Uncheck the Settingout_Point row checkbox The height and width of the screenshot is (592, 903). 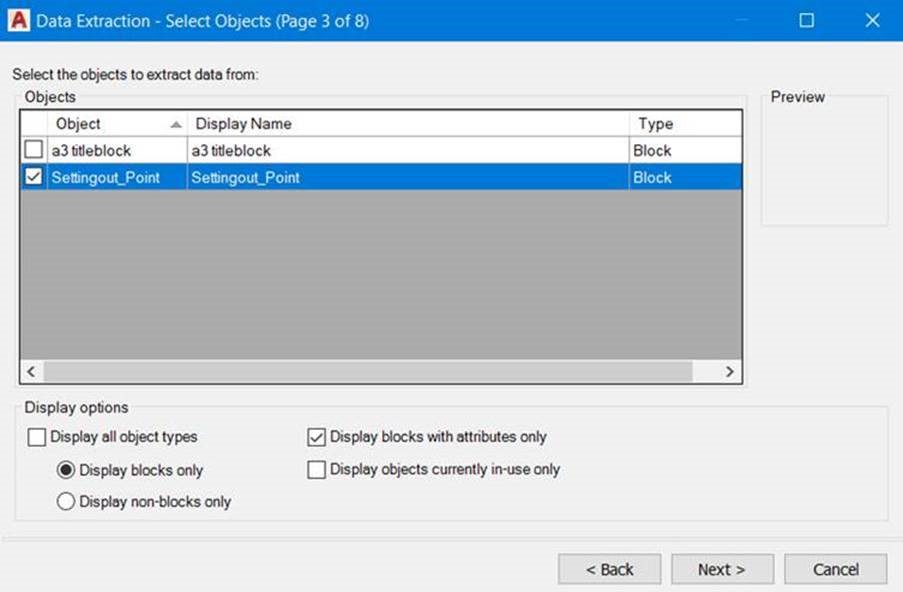pyautogui.click(x=33, y=176)
